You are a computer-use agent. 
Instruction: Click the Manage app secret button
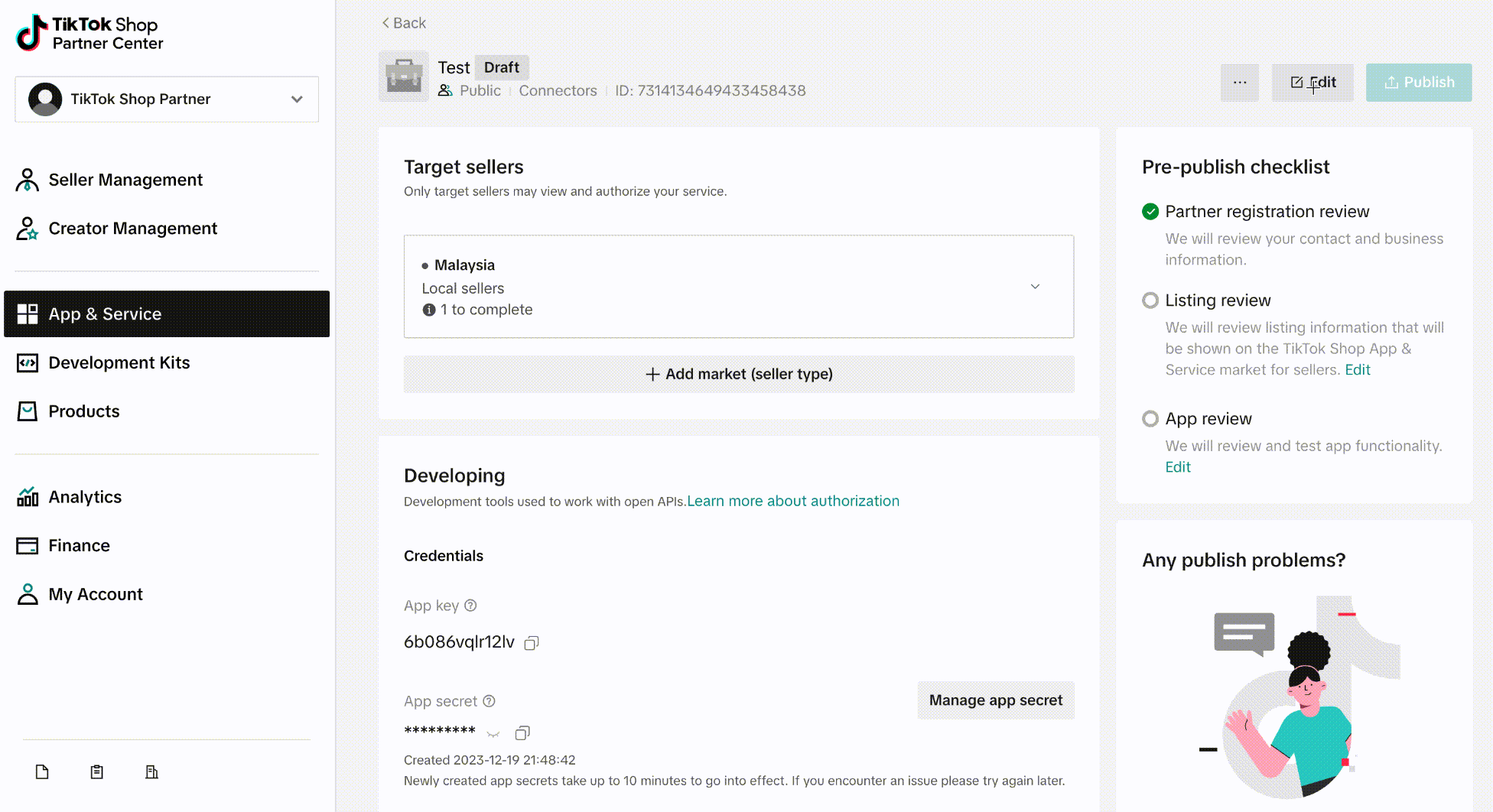click(996, 700)
